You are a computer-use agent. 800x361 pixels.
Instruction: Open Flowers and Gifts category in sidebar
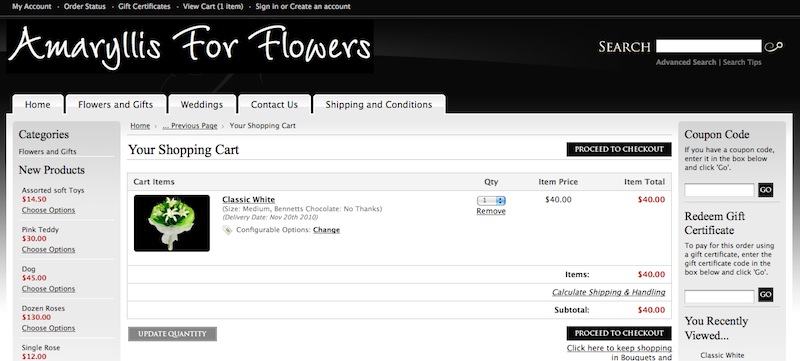47,151
